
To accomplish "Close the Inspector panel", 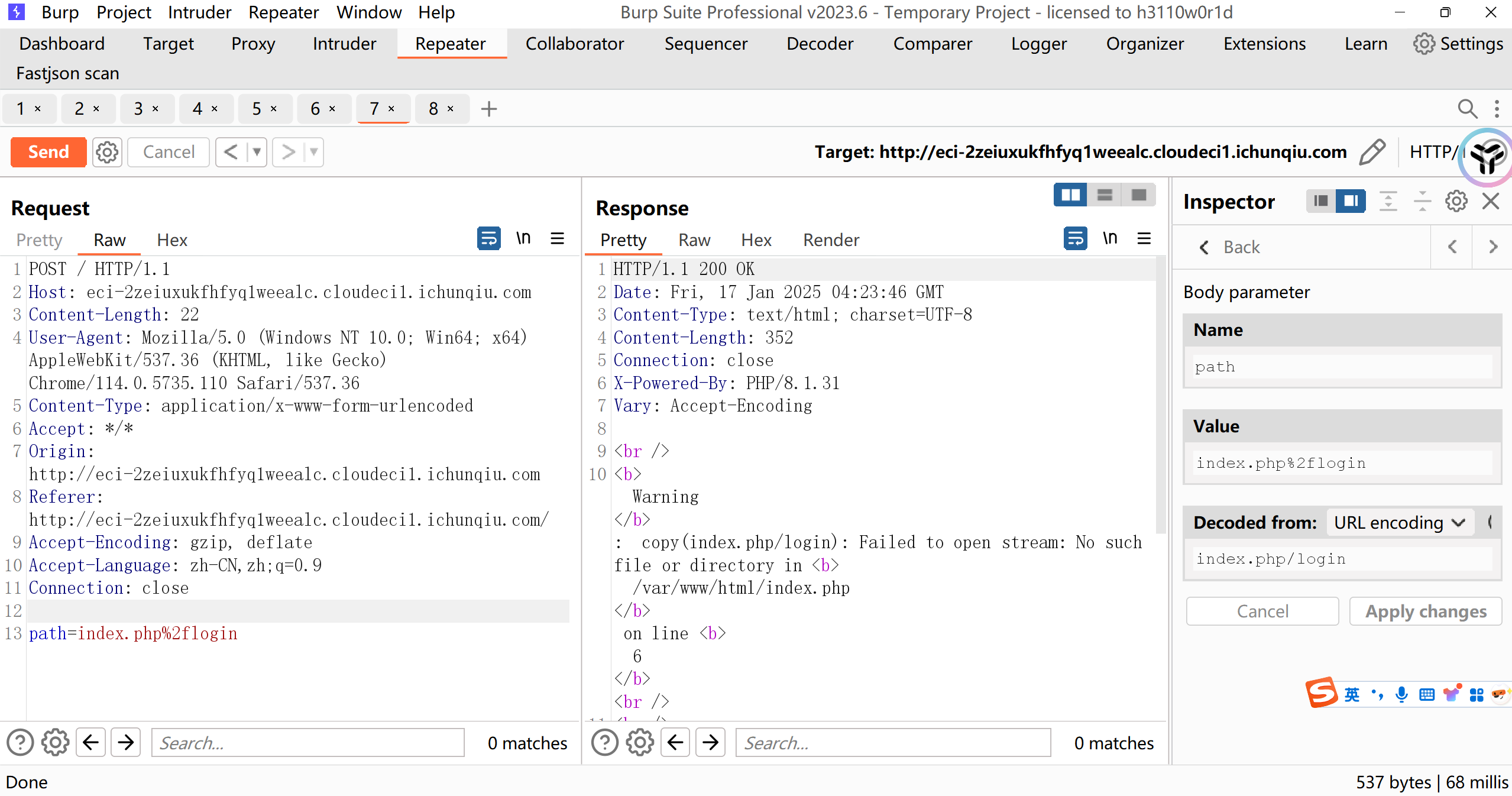I will pyautogui.click(x=1491, y=201).
